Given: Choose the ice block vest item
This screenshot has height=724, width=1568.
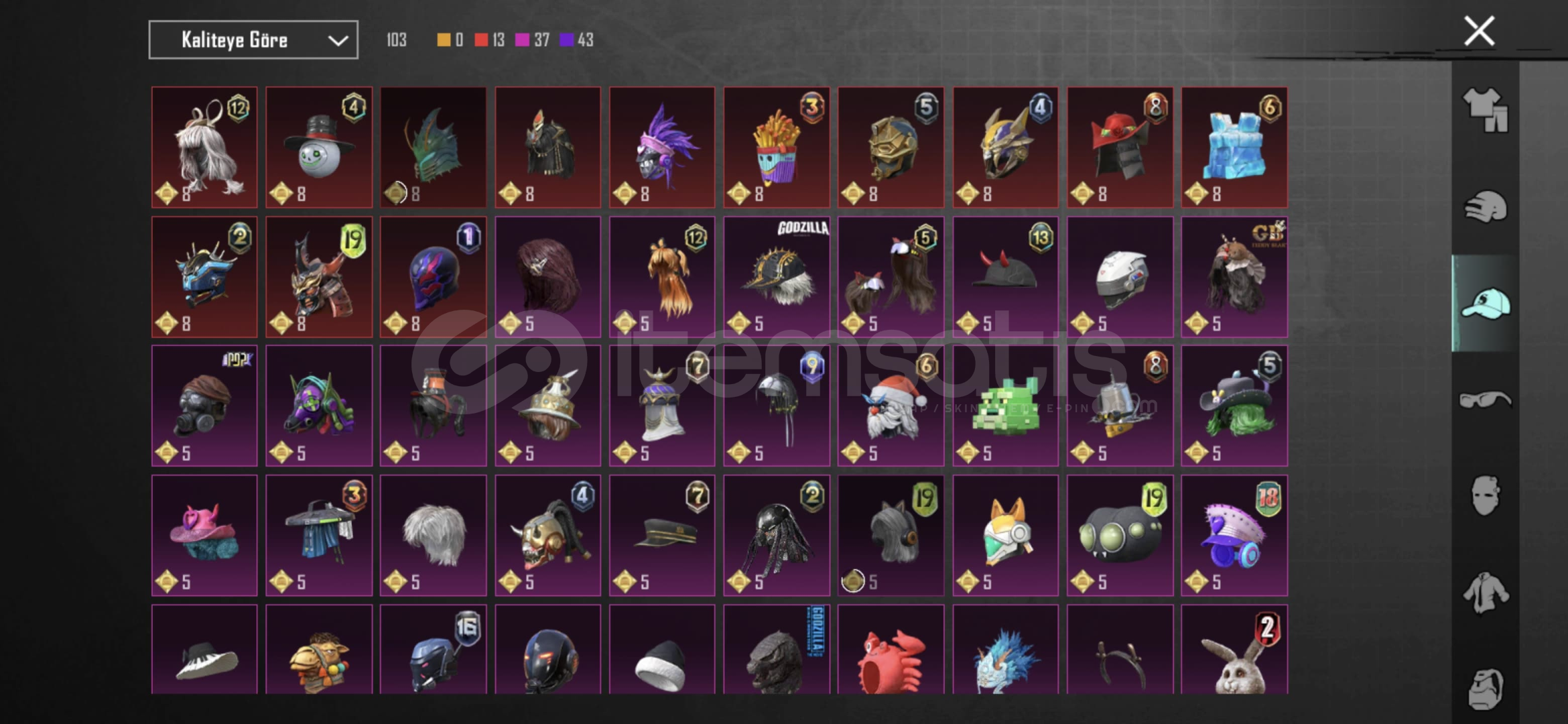Looking at the screenshot, I should [1234, 147].
